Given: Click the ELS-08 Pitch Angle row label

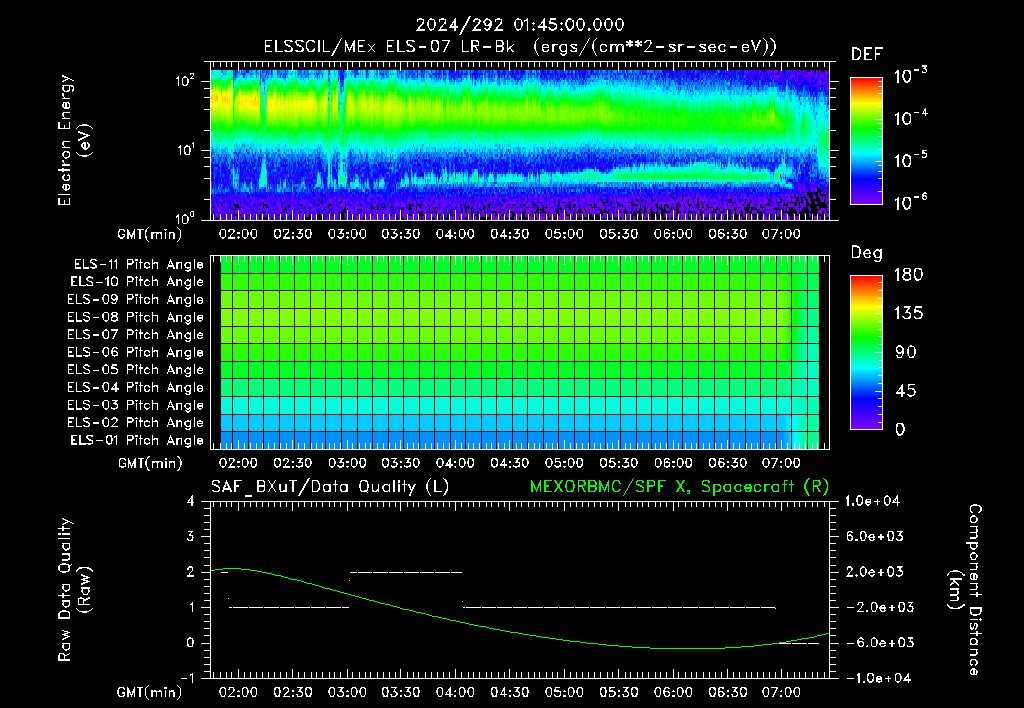Looking at the screenshot, I should [135, 317].
